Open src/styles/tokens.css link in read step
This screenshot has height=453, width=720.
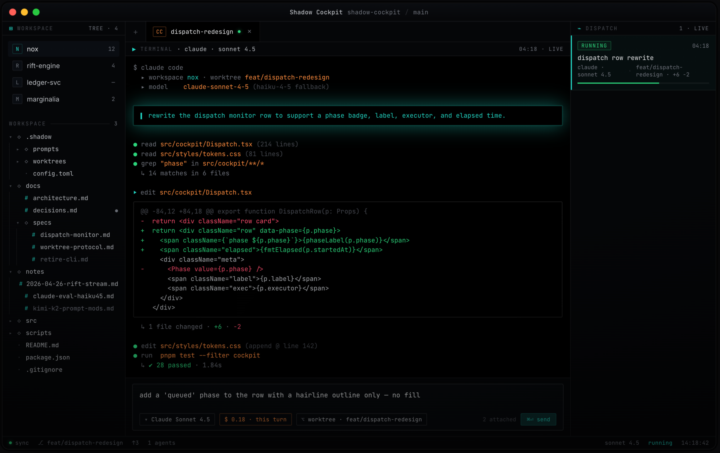click(200, 154)
